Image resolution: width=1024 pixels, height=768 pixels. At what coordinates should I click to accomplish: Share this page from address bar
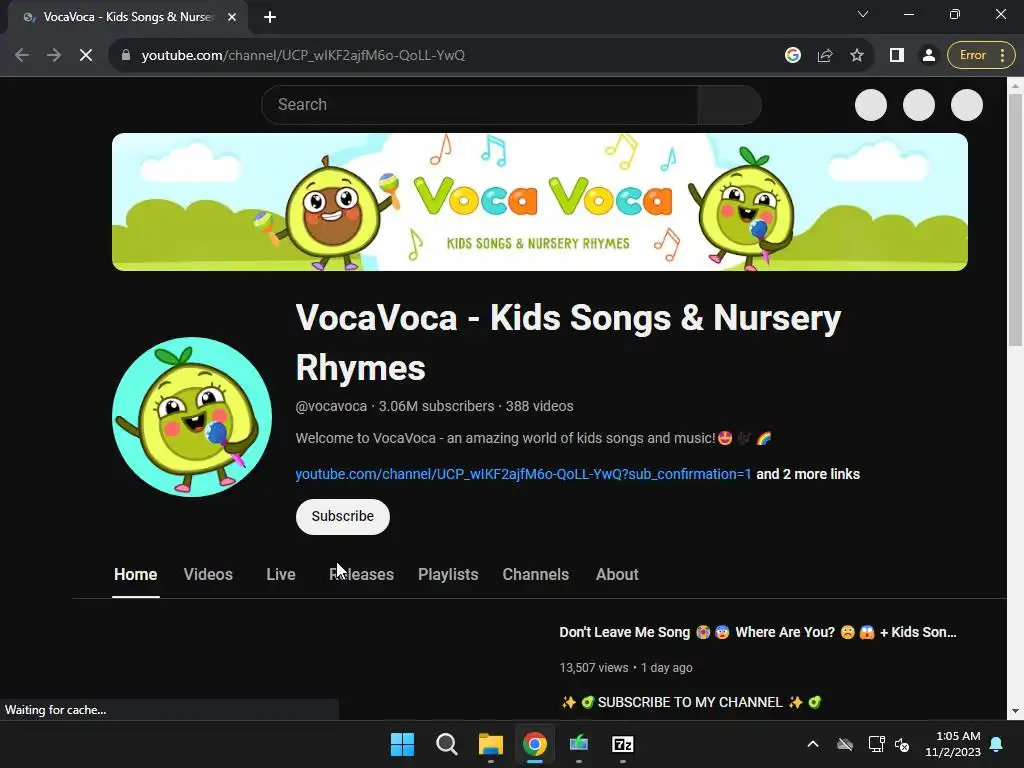(825, 56)
